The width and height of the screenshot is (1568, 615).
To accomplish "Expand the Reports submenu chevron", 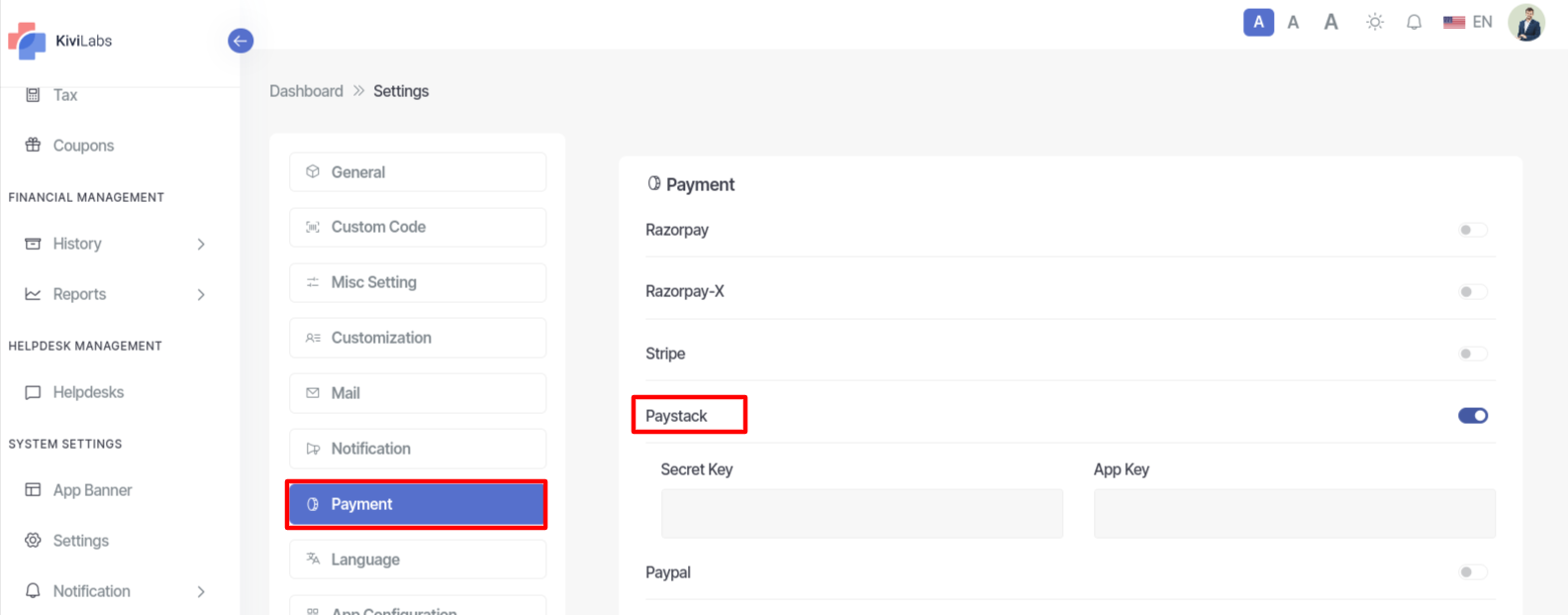I will coord(201,294).
